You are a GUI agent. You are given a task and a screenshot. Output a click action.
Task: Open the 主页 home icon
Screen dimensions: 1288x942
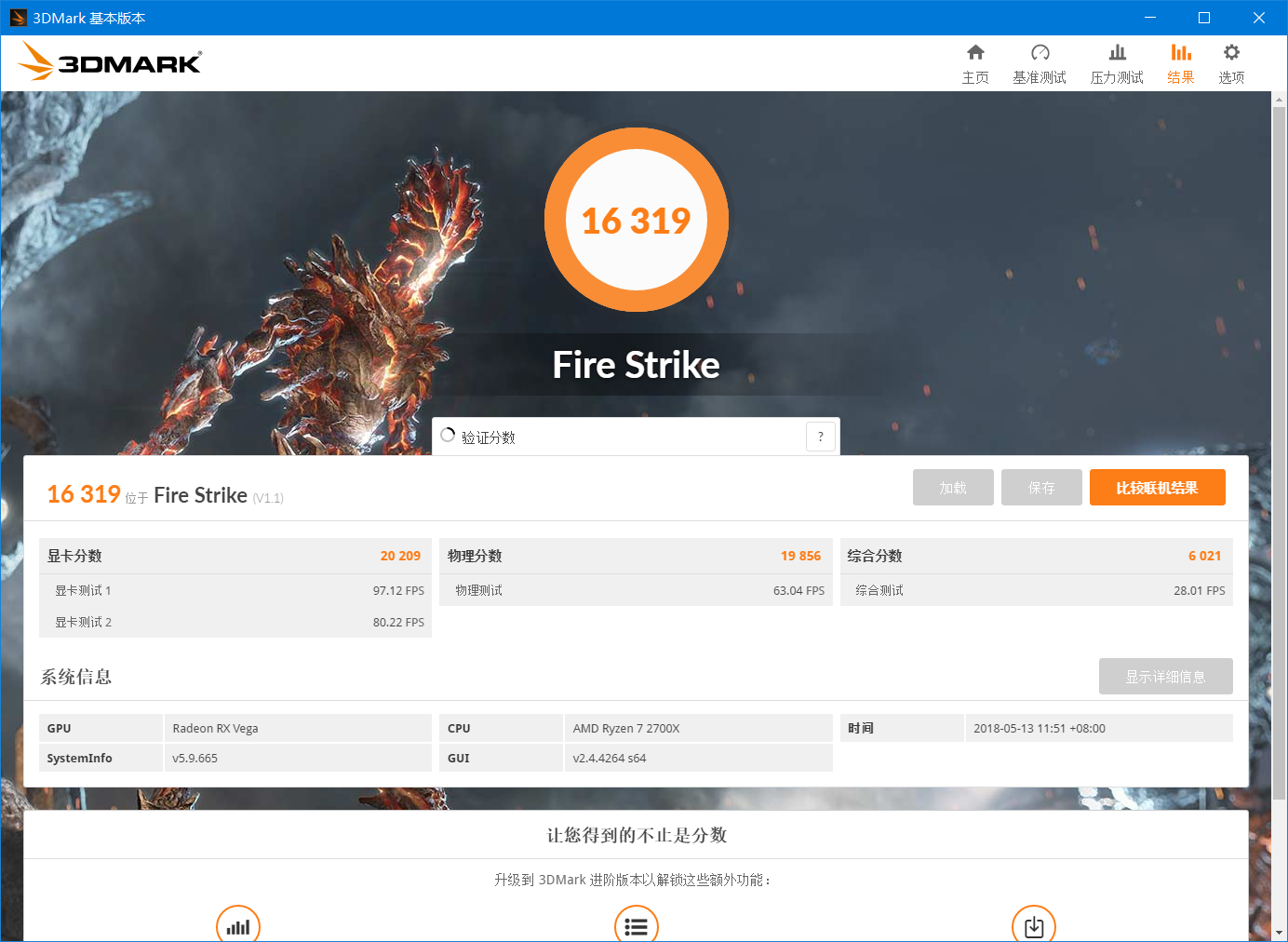pyautogui.click(x=975, y=52)
